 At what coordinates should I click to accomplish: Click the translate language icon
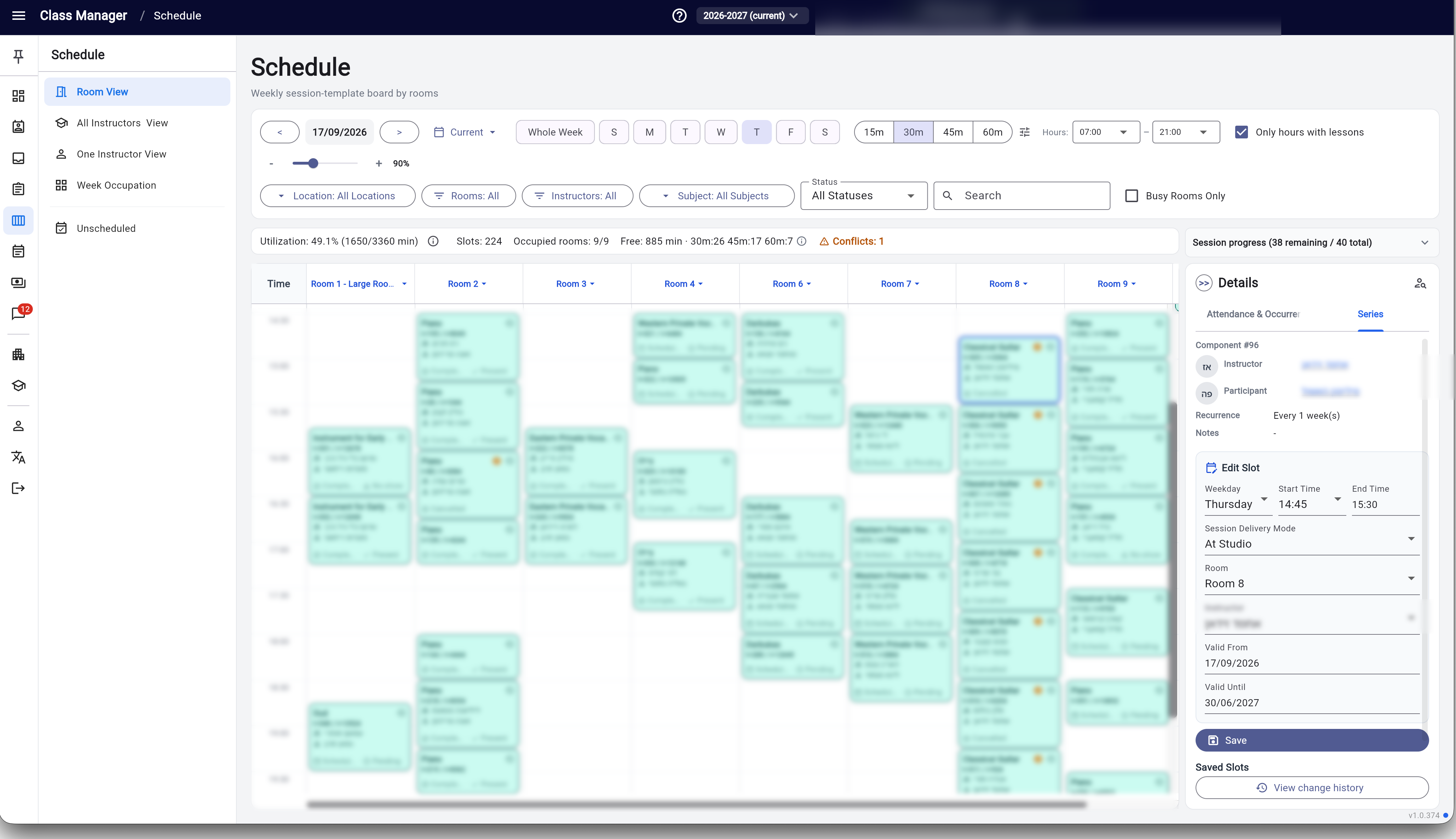[x=18, y=457]
